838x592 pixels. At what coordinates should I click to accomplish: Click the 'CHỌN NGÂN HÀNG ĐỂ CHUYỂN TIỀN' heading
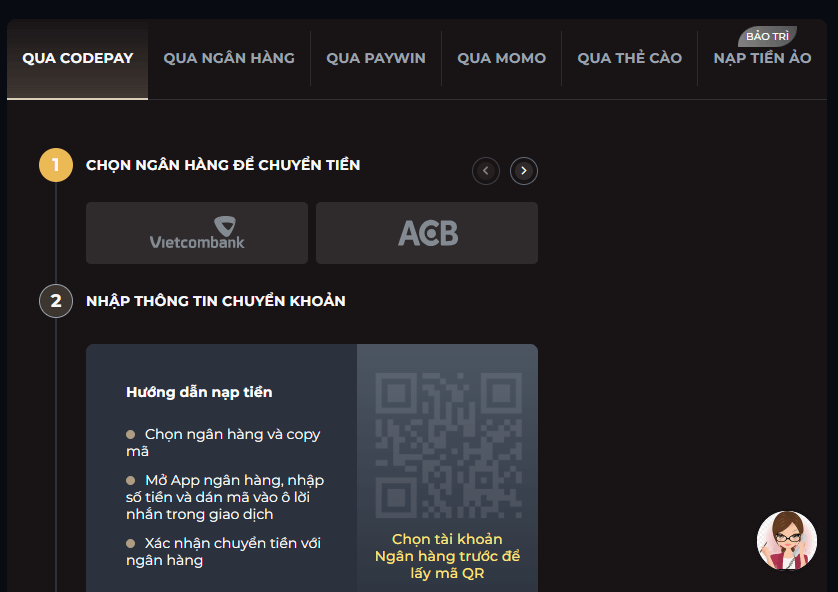tap(223, 165)
